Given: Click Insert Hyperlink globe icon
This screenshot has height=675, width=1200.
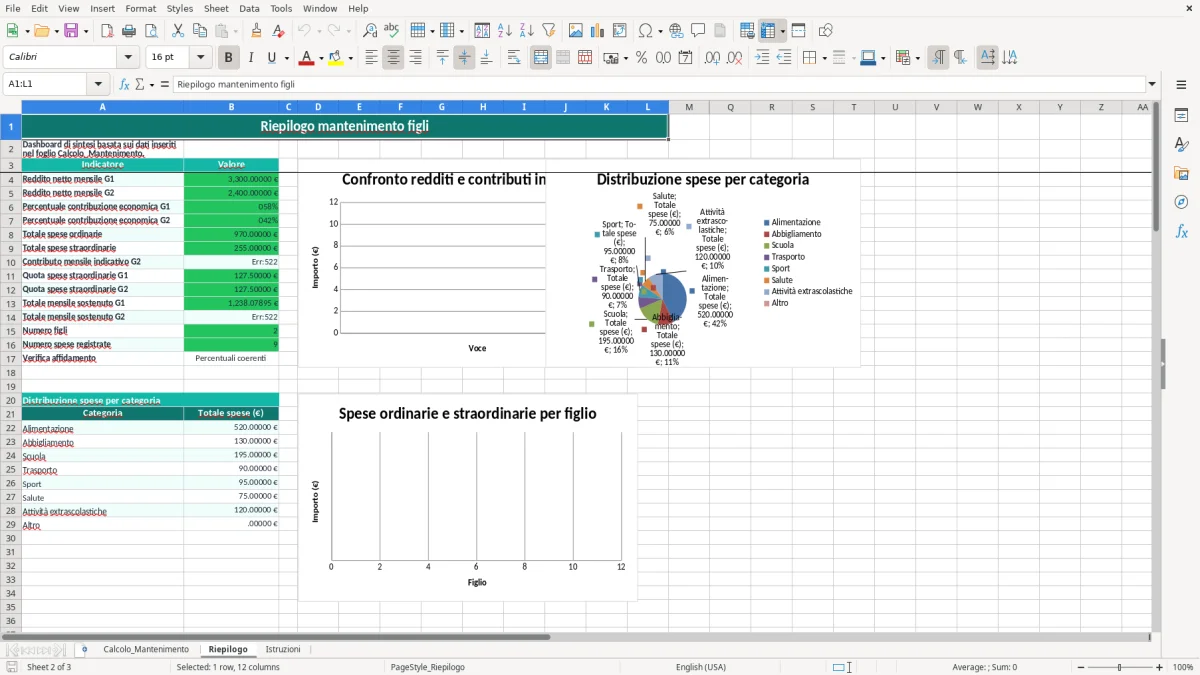Looking at the screenshot, I should [676, 31].
